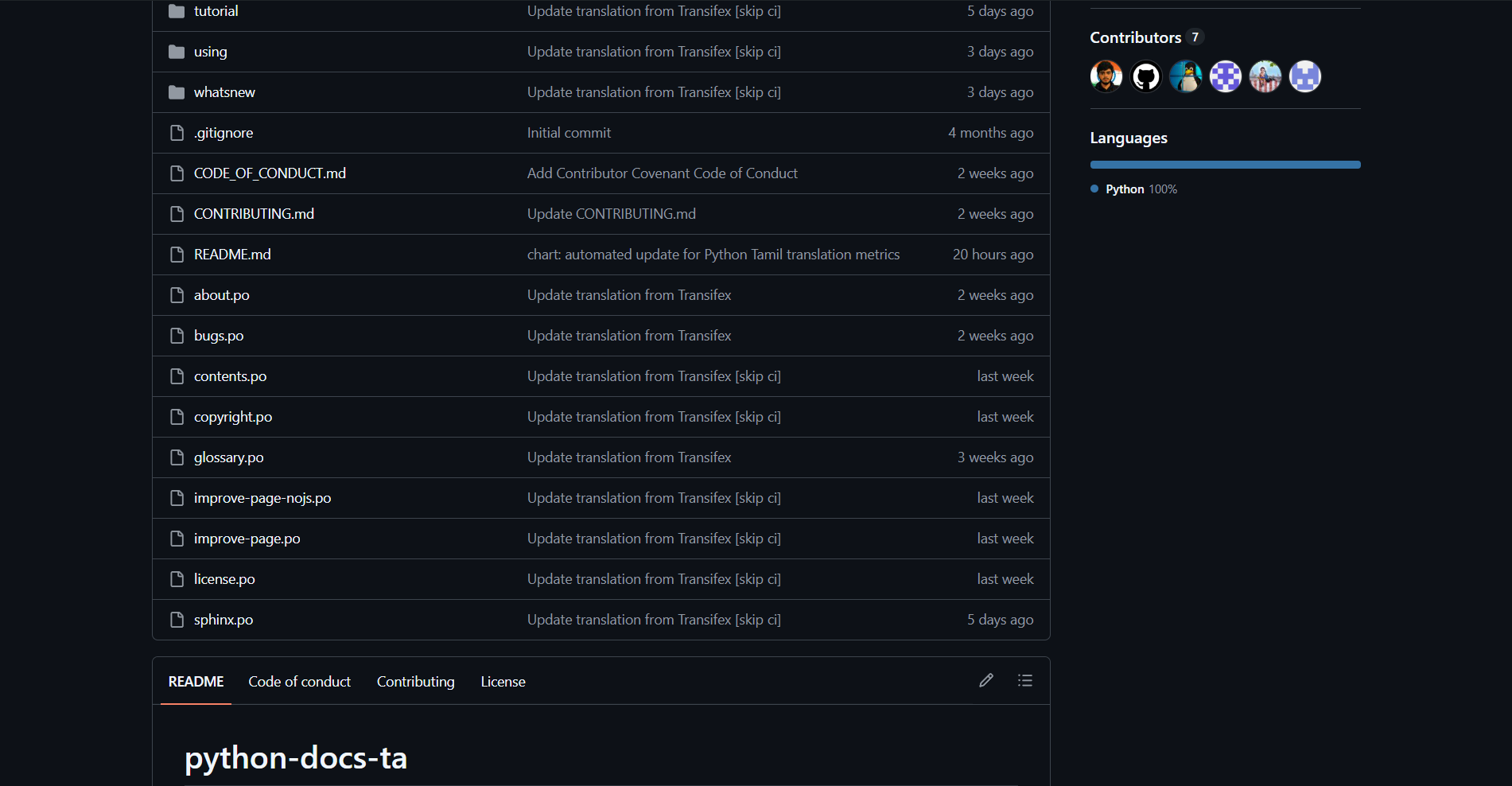Open the GitHub octocat contributor avatar
The width and height of the screenshot is (1512, 786).
(1146, 76)
